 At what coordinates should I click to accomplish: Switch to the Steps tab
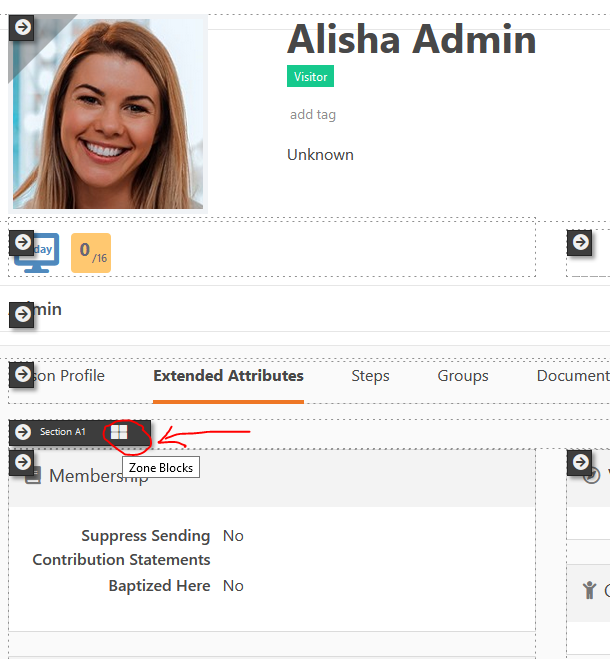click(370, 376)
